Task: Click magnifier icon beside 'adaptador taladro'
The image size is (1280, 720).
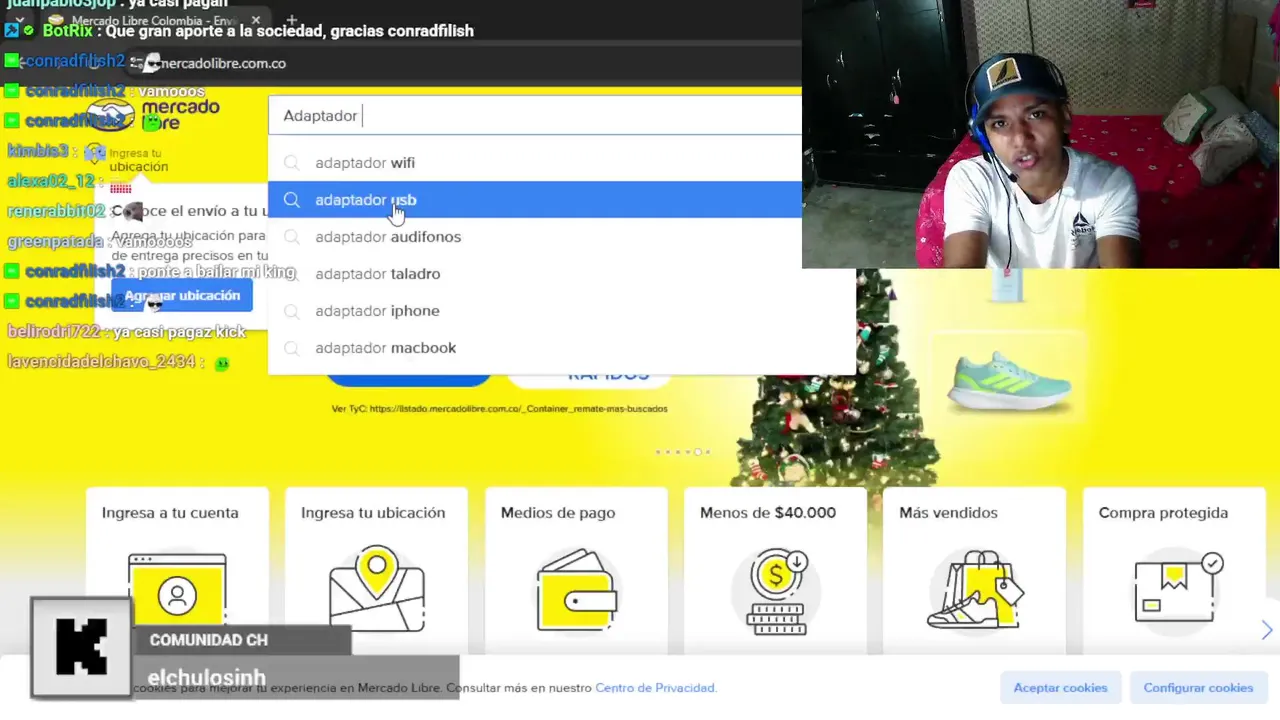Action: [x=291, y=274]
